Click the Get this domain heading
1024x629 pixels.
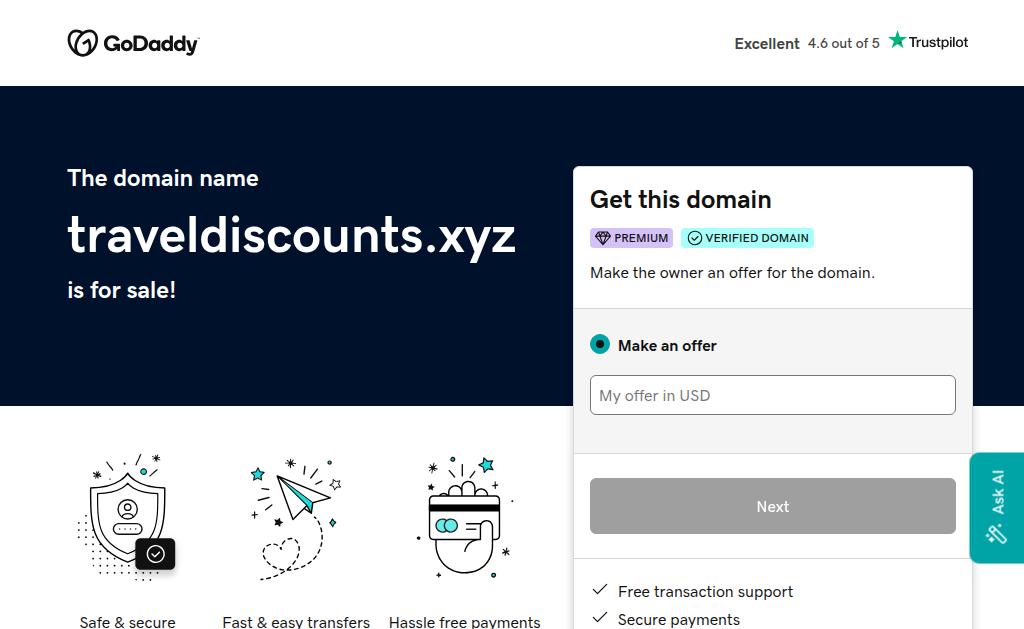click(680, 199)
